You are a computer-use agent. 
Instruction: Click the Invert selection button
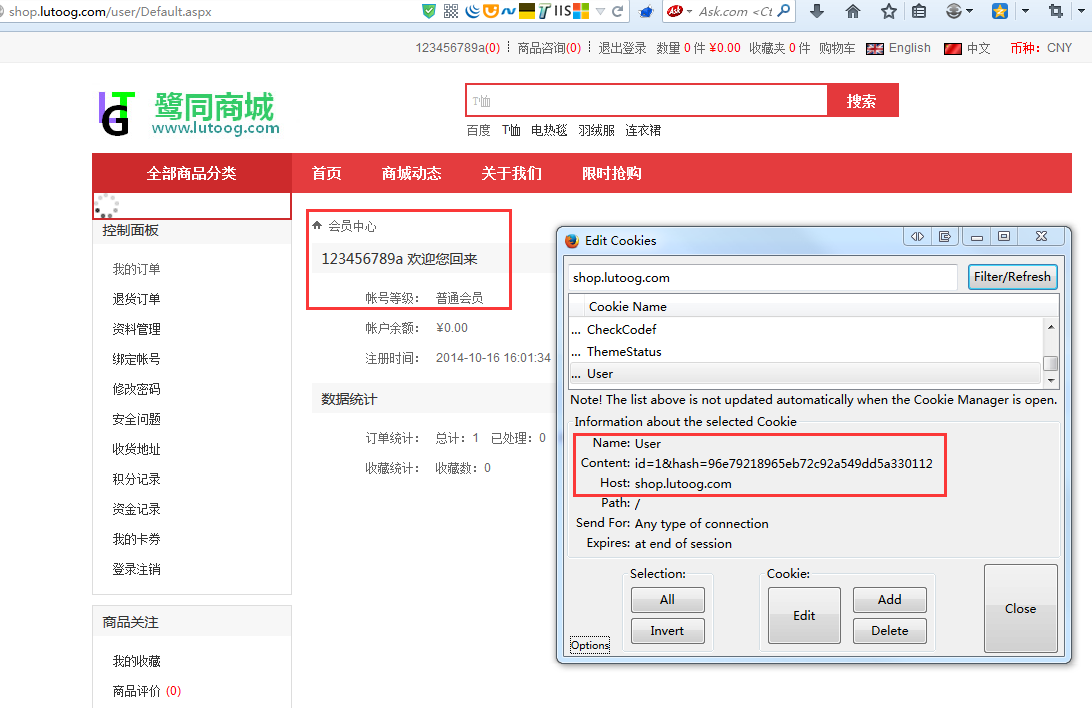coord(667,631)
